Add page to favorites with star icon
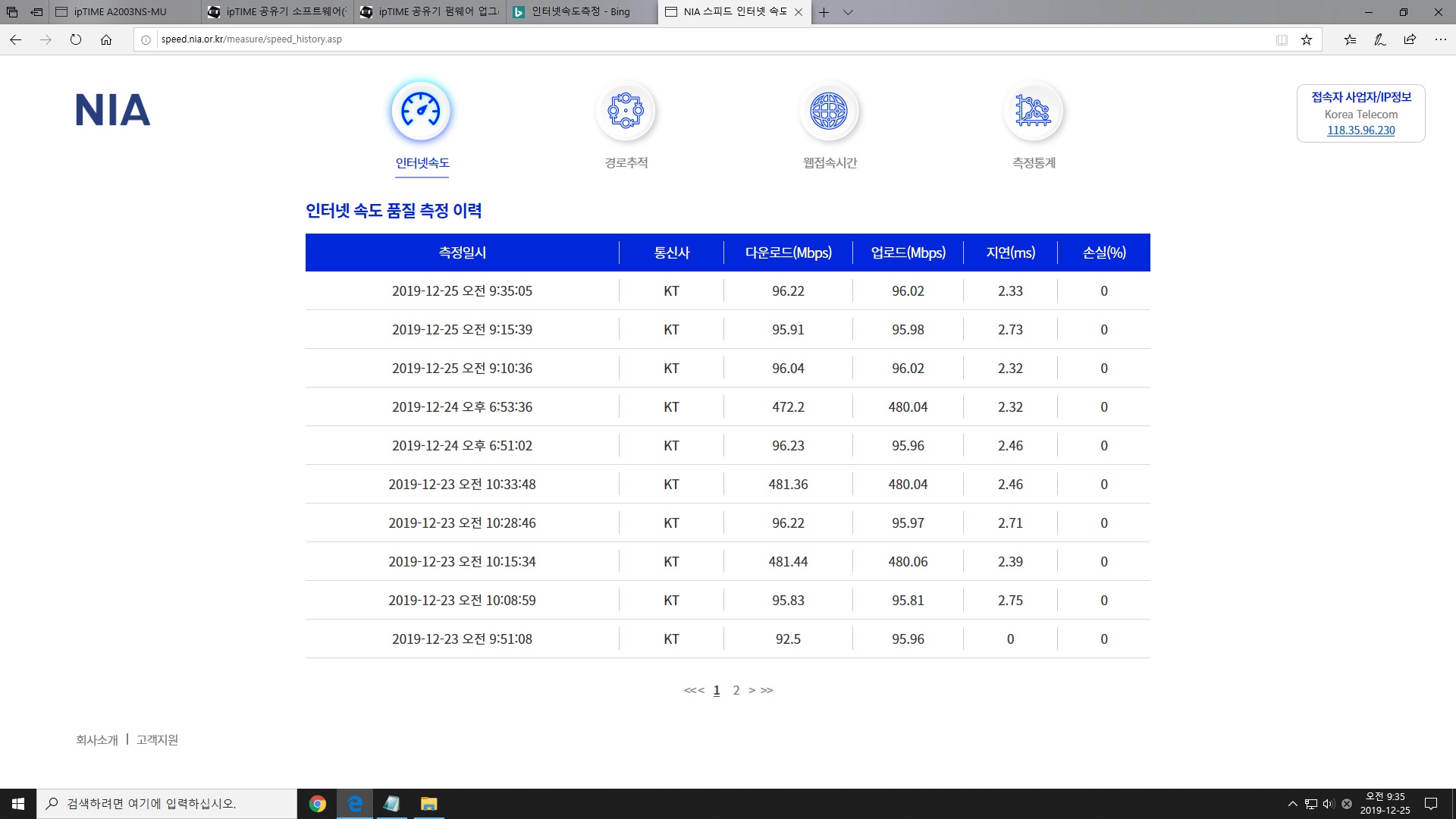 (x=1307, y=39)
